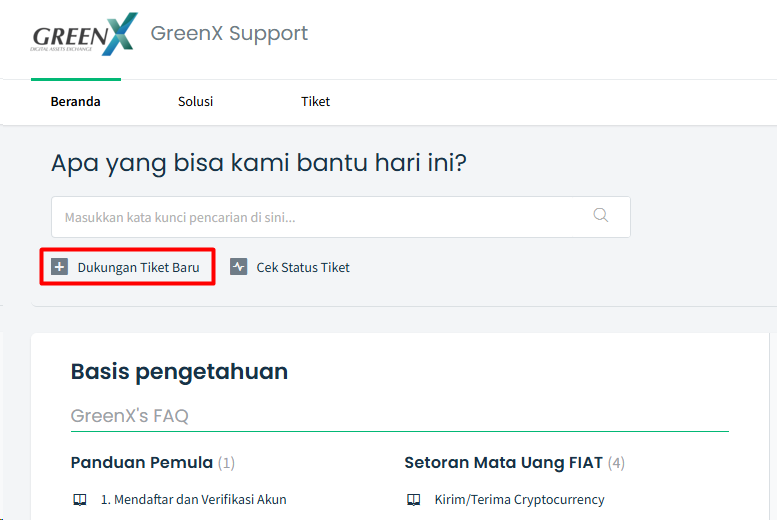
Task: Click the GreenX logo image
Action: (x=84, y=34)
